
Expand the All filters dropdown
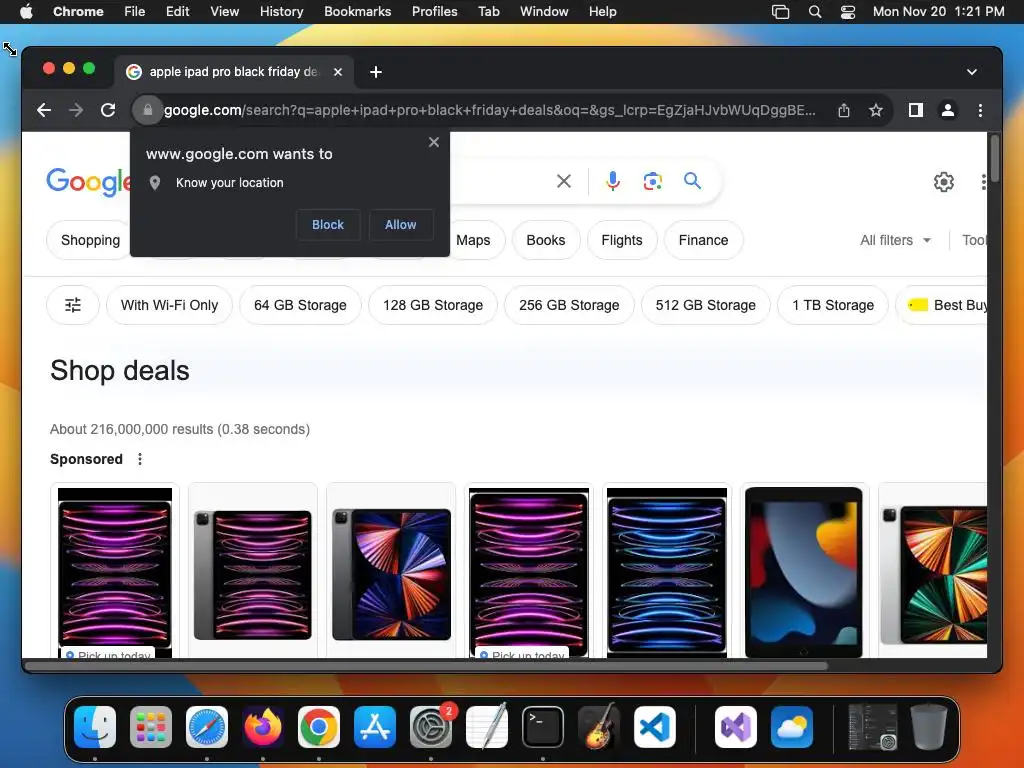tap(895, 240)
